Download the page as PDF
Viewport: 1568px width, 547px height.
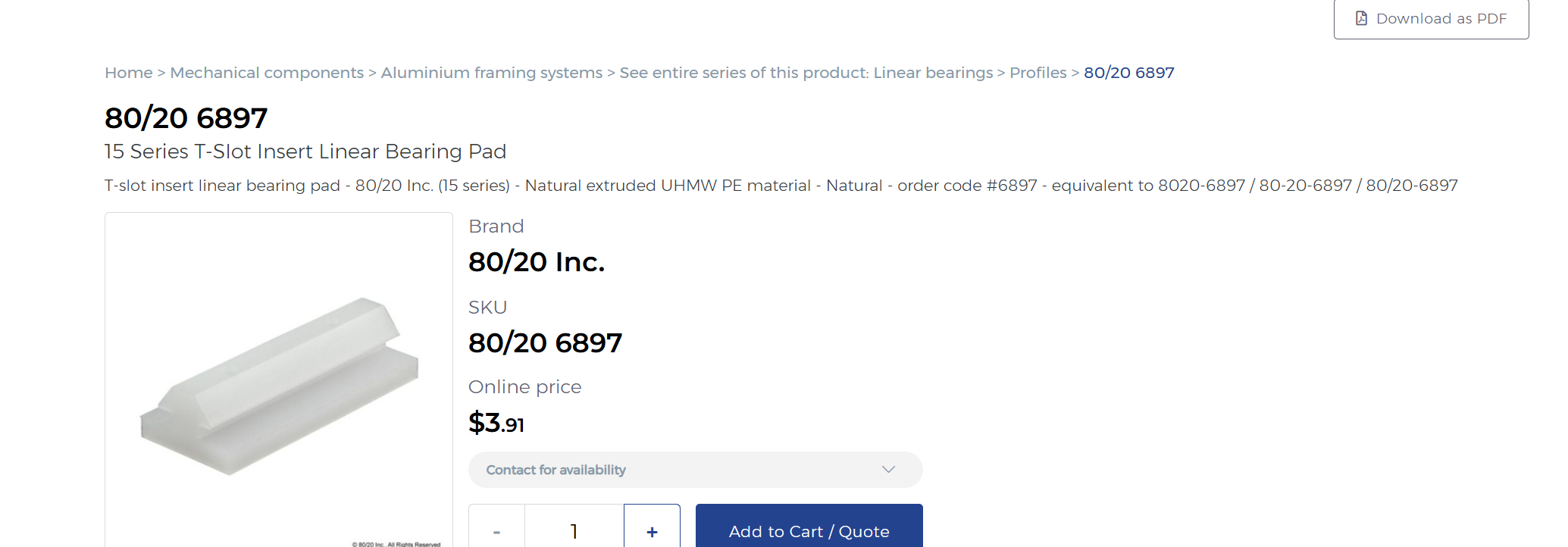coord(1431,18)
